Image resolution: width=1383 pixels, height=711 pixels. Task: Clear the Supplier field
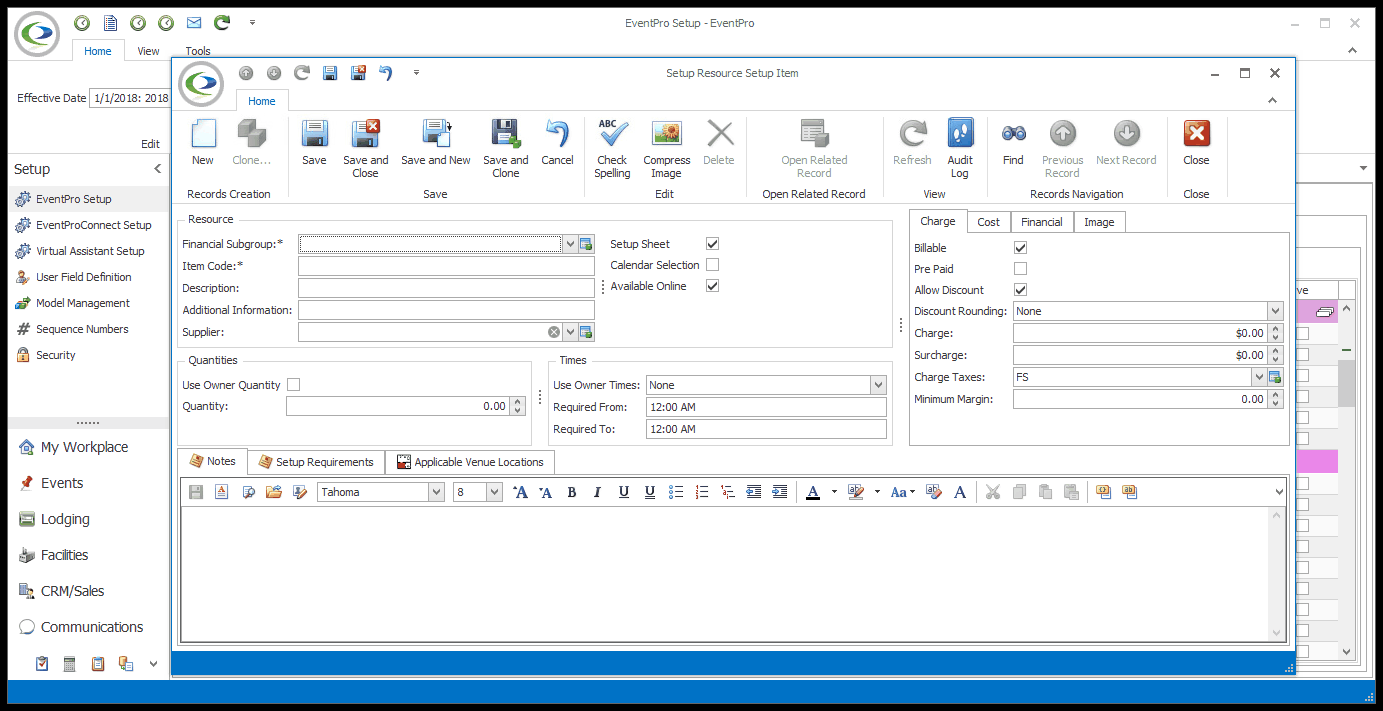click(554, 332)
